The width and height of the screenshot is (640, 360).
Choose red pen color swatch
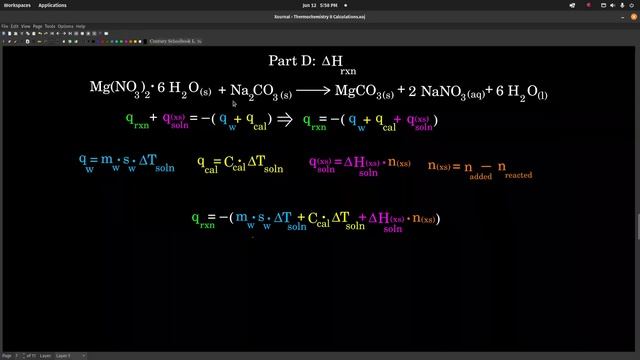(102, 41)
